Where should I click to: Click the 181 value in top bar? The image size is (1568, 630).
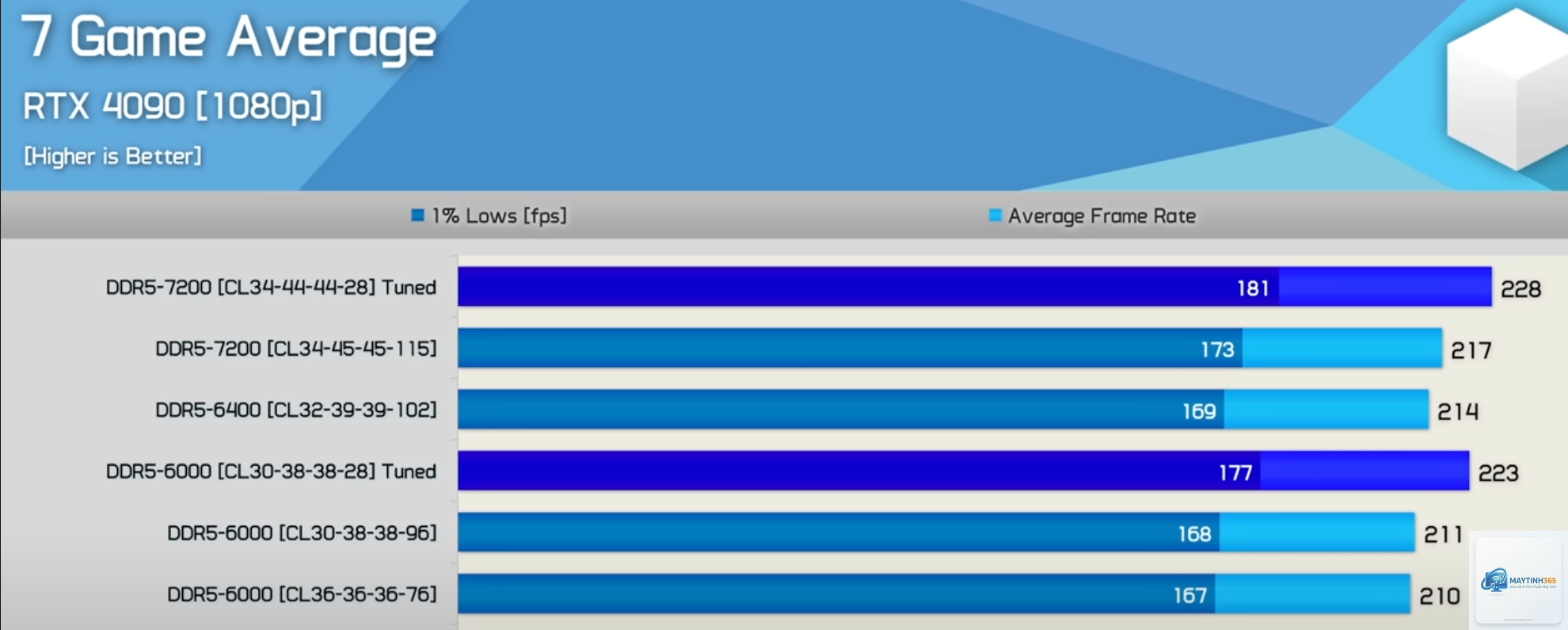[1253, 288]
